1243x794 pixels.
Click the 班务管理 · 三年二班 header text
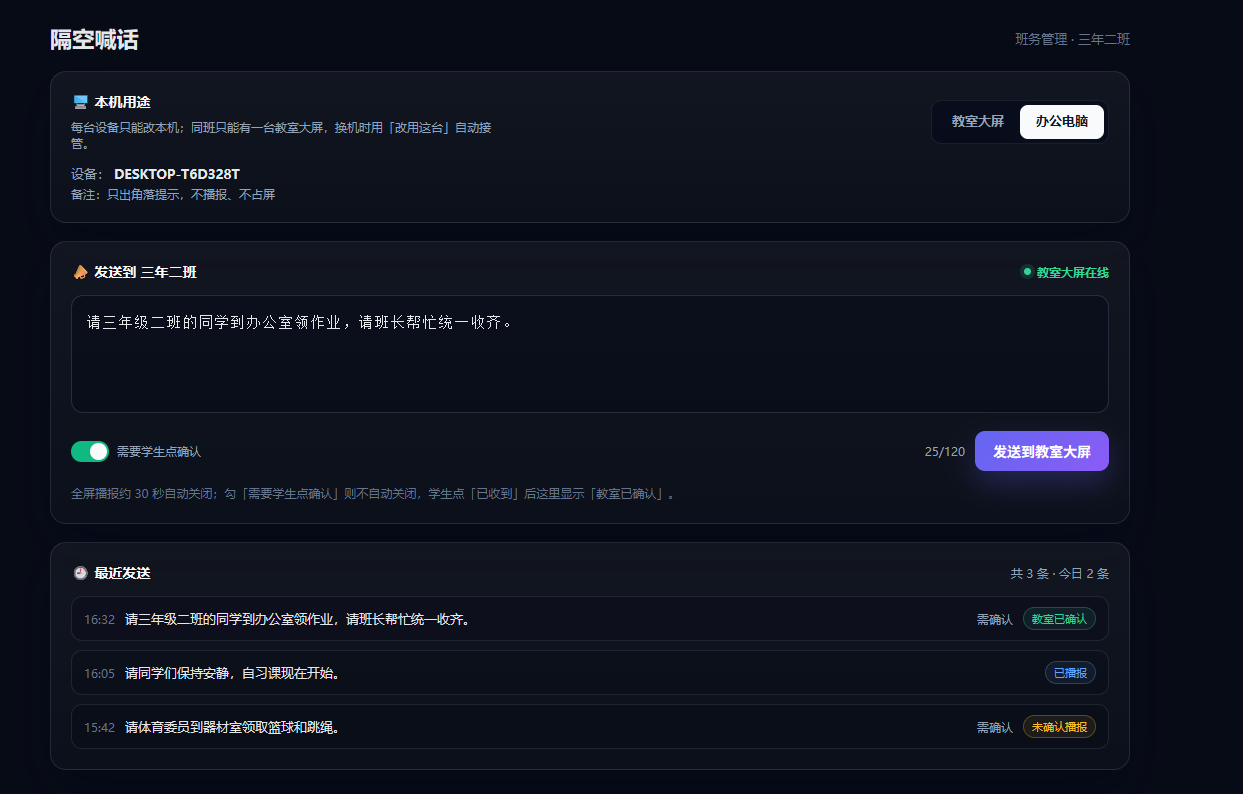pyautogui.click(x=1073, y=39)
